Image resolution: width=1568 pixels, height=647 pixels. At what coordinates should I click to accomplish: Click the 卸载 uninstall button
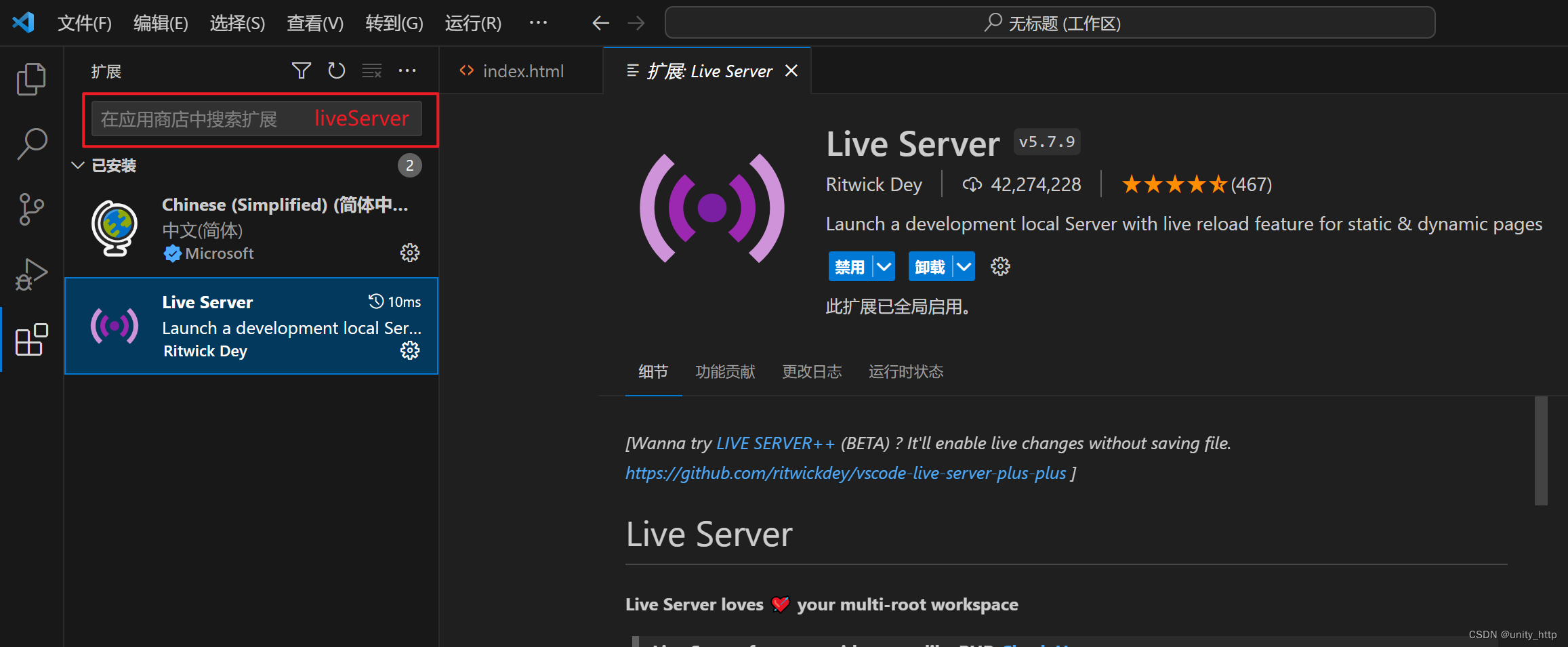930,266
